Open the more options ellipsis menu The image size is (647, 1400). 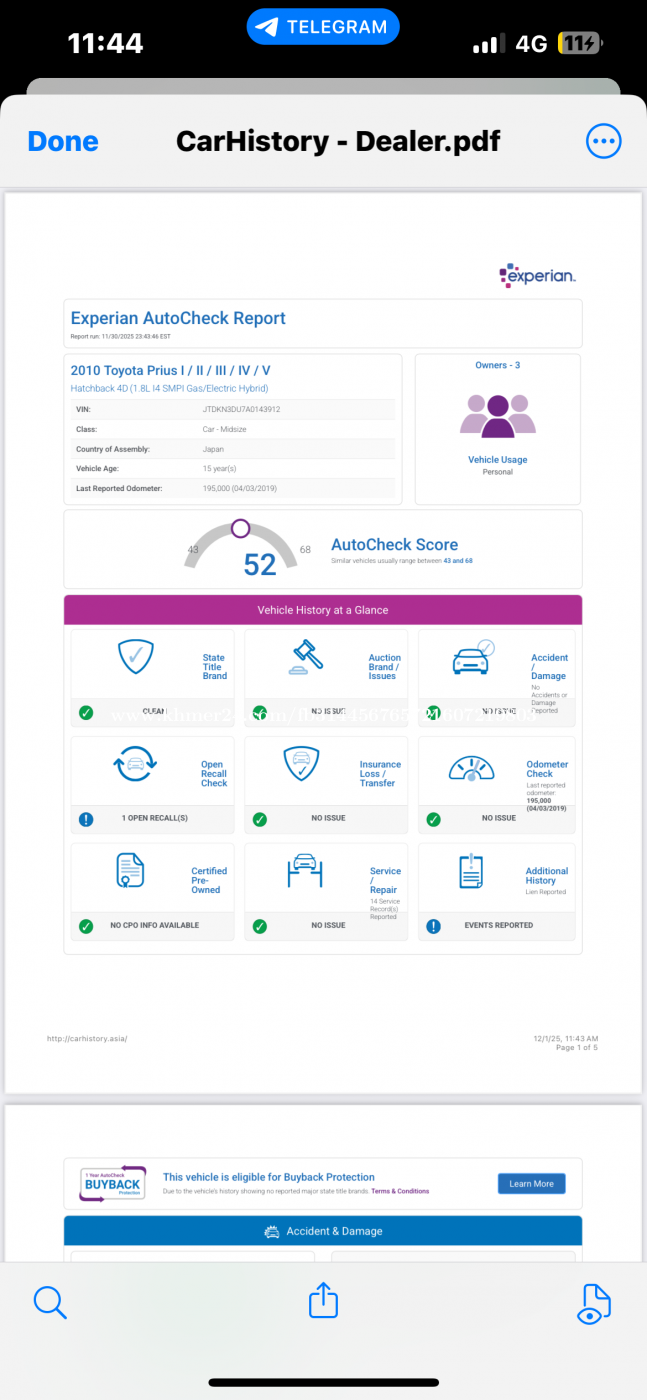click(x=603, y=141)
